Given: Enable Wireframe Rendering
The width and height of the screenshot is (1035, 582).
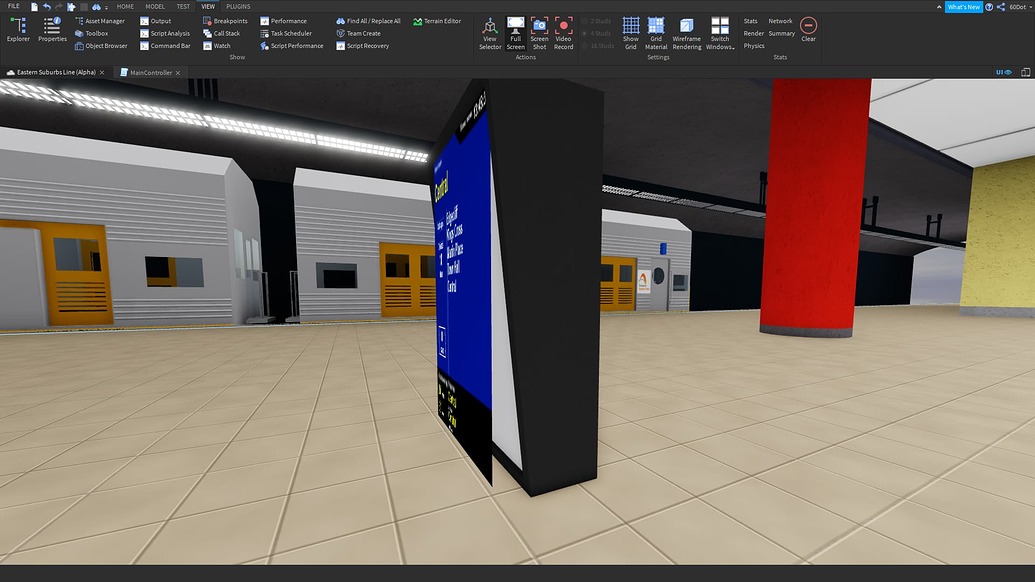Looking at the screenshot, I should 687,30.
